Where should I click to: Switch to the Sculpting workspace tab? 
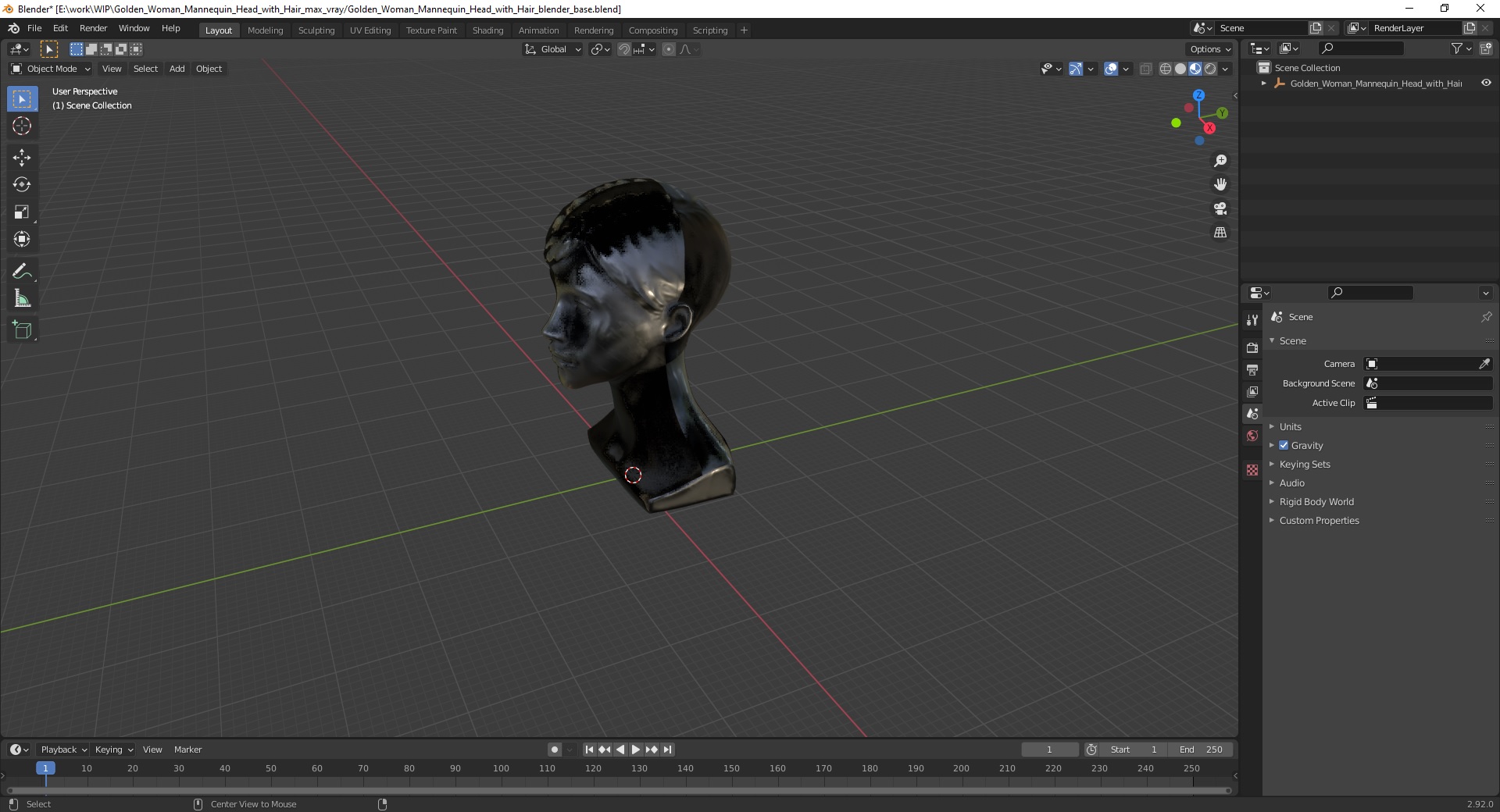pos(316,30)
